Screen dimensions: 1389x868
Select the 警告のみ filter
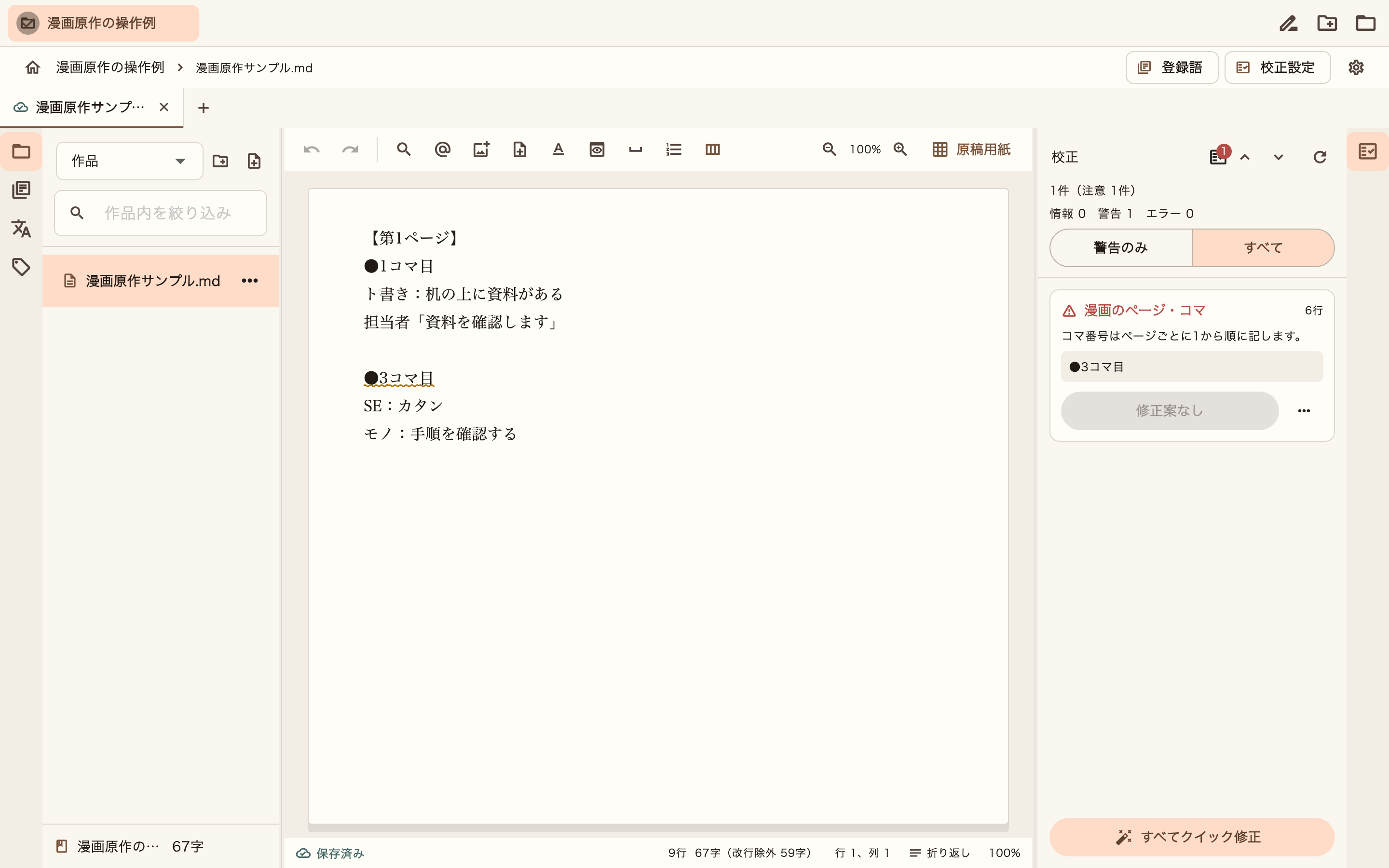coord(1121,247)
